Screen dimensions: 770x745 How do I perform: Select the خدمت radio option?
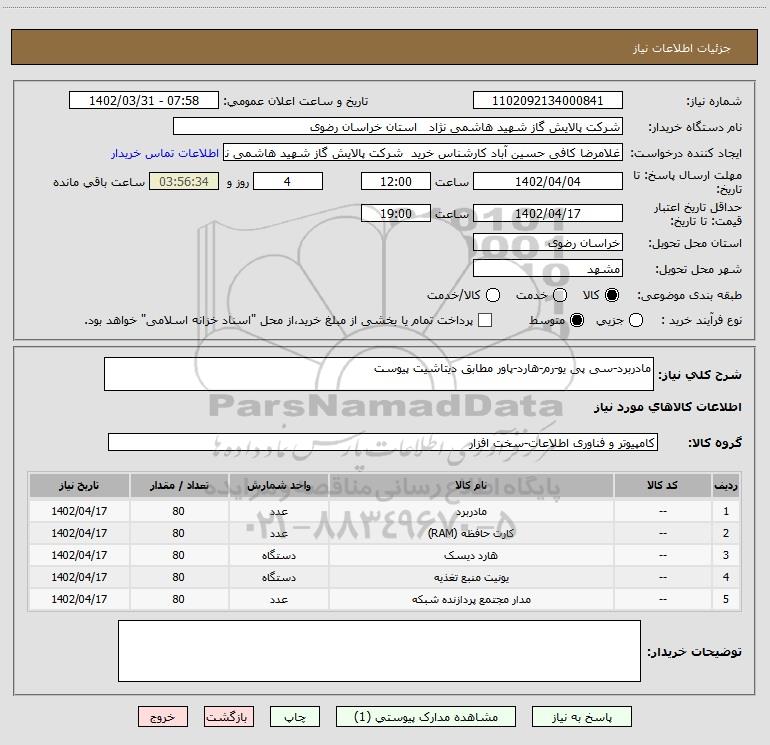[x=559, y=295]
